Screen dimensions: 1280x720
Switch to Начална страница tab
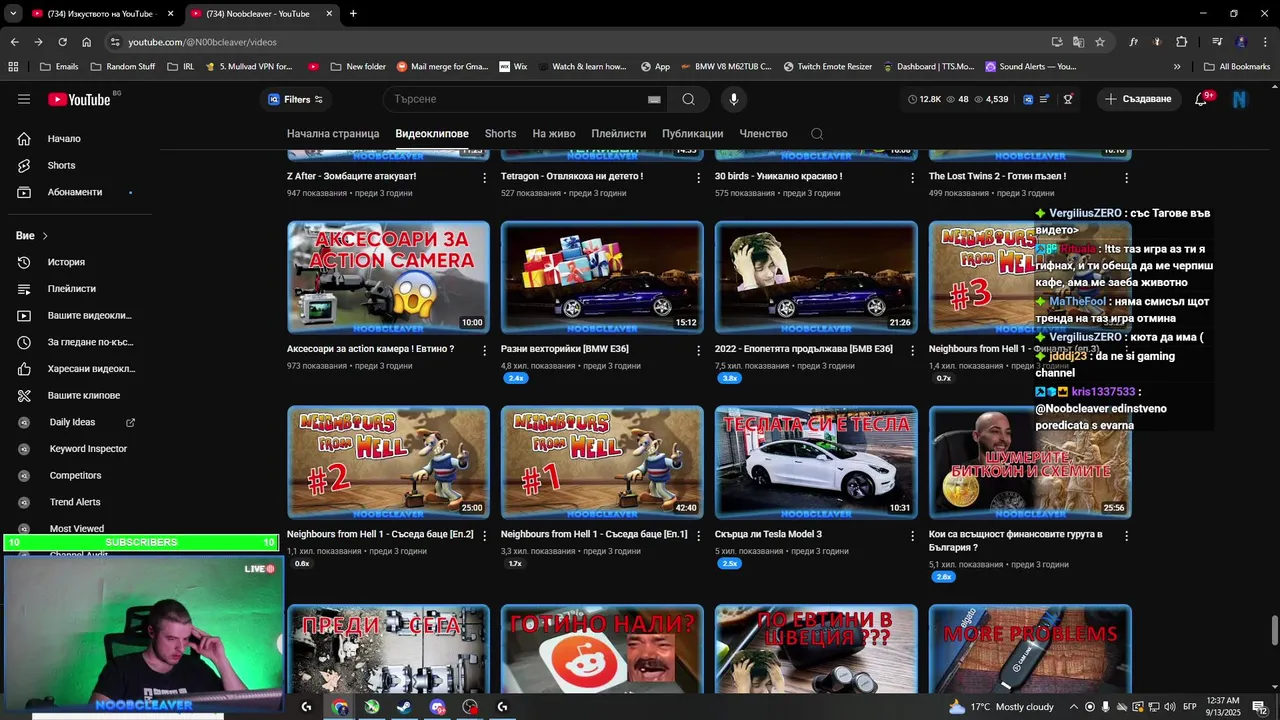tap(333, 134)
